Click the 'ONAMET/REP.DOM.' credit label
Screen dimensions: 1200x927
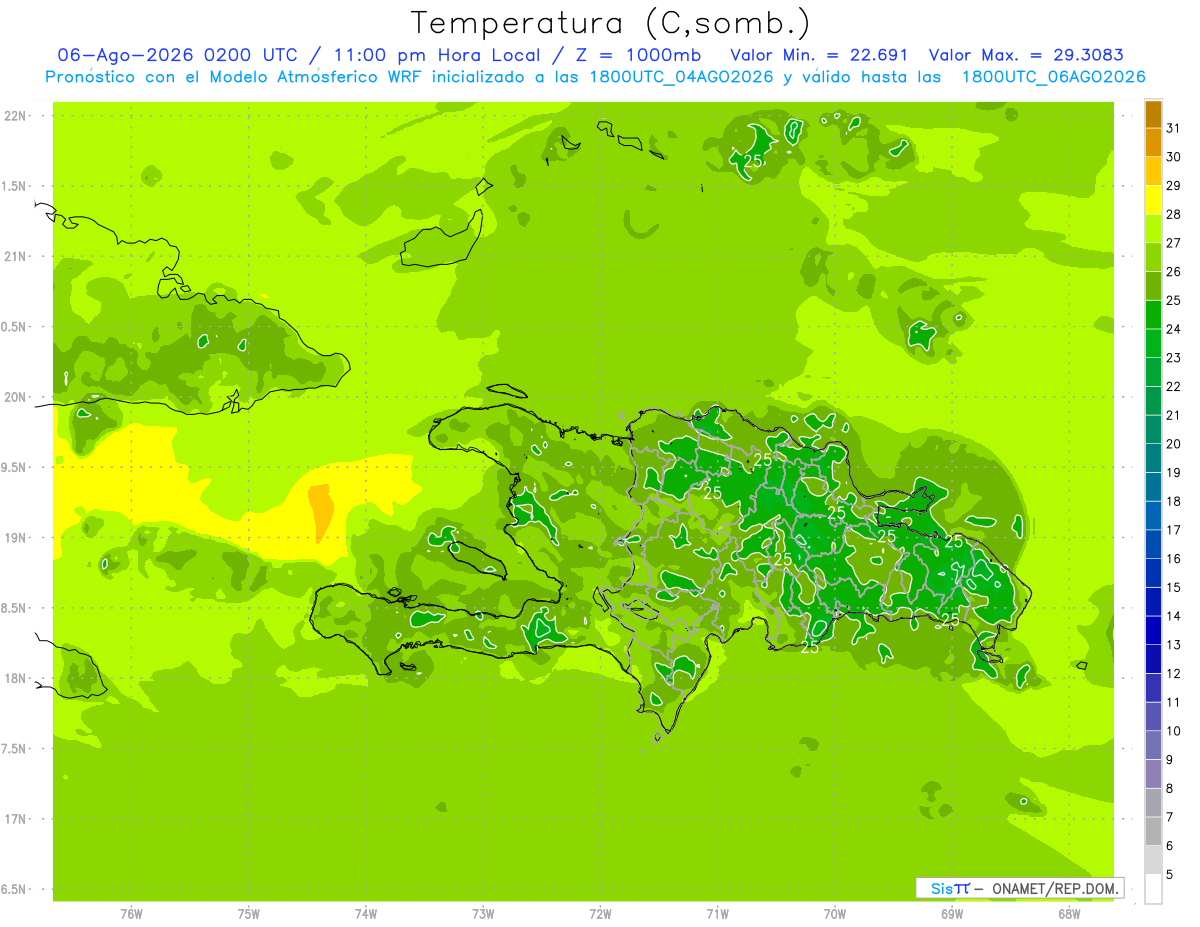point(1056,888)
